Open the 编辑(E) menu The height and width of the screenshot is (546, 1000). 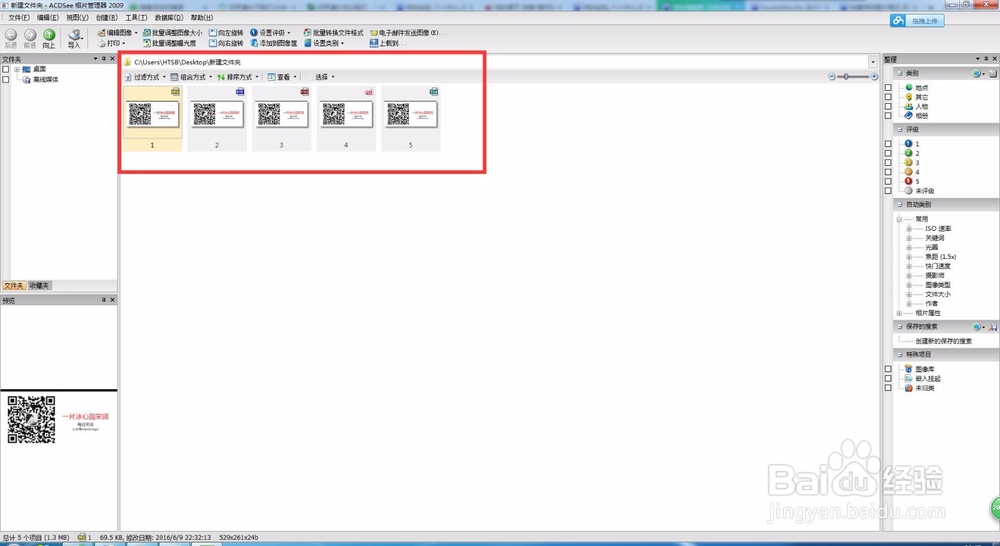(x=48, y=18)
